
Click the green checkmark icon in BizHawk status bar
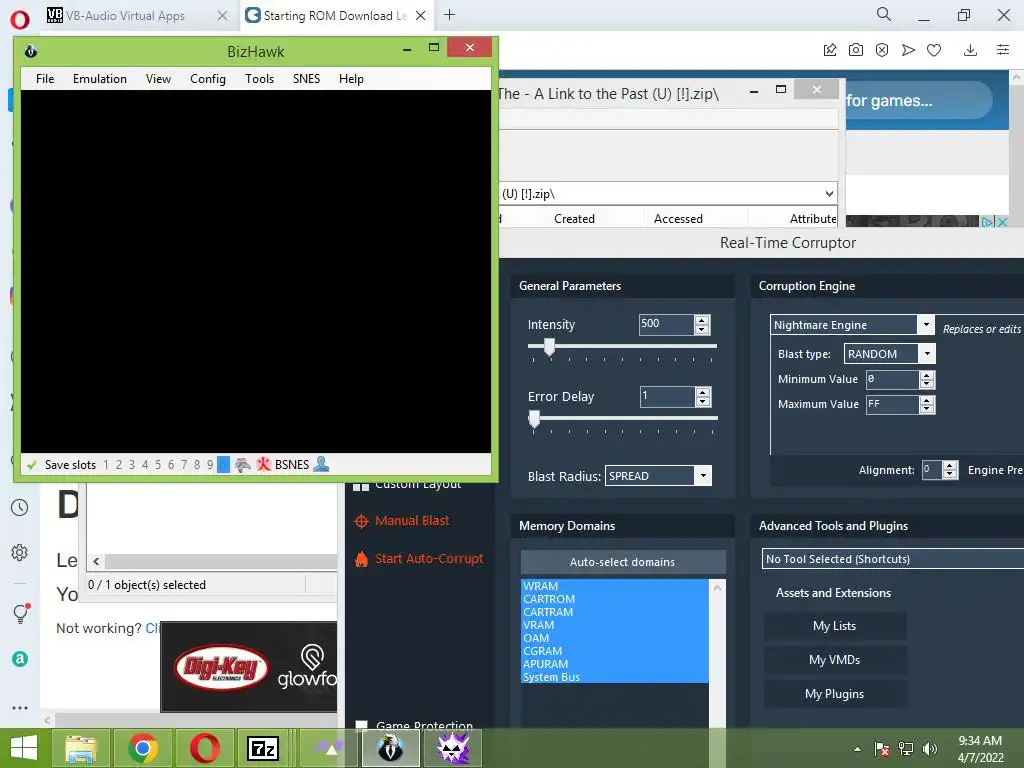point(31,465)
